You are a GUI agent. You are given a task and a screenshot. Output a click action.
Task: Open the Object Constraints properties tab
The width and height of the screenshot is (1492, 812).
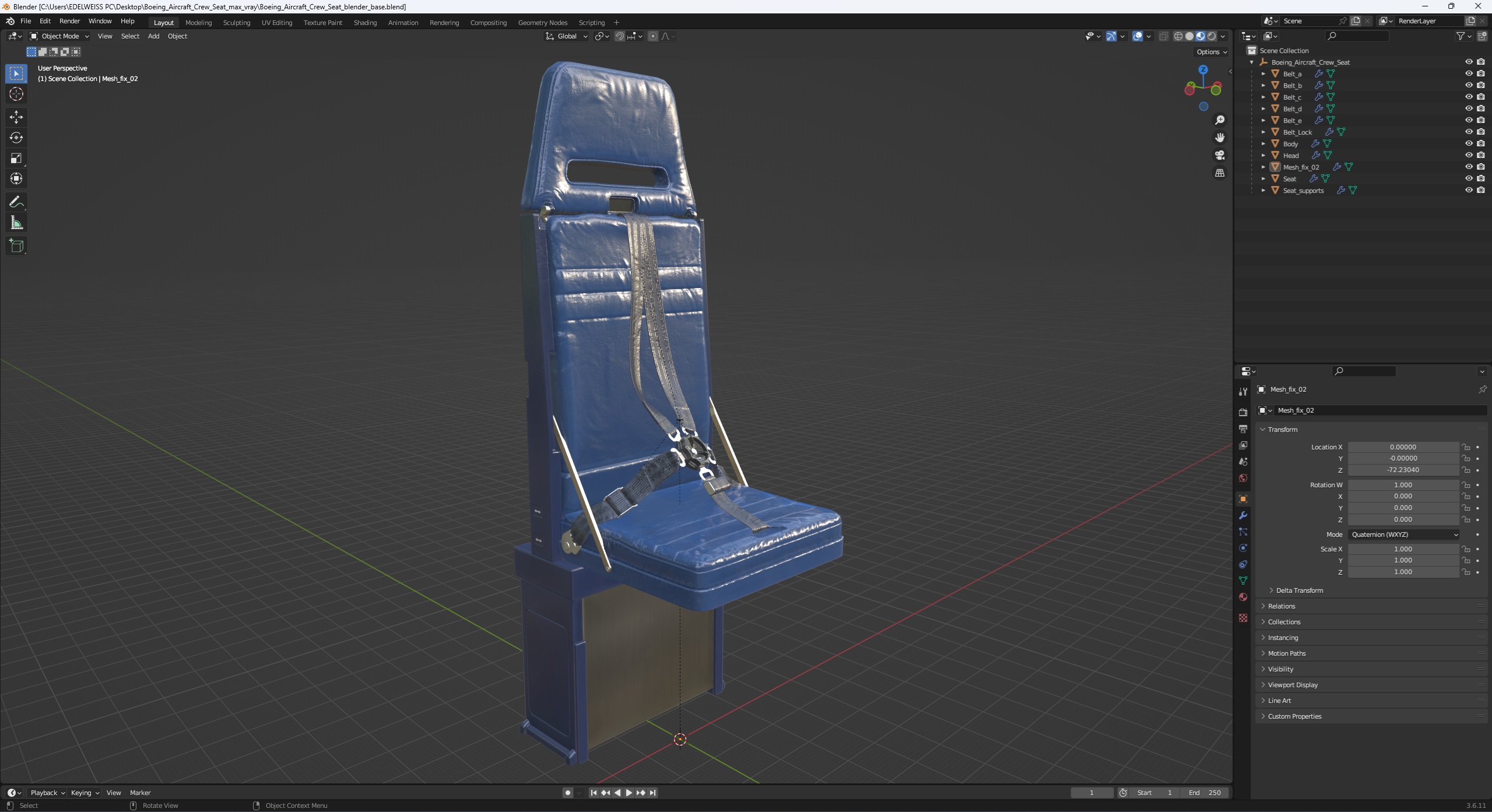[1243, 564]
